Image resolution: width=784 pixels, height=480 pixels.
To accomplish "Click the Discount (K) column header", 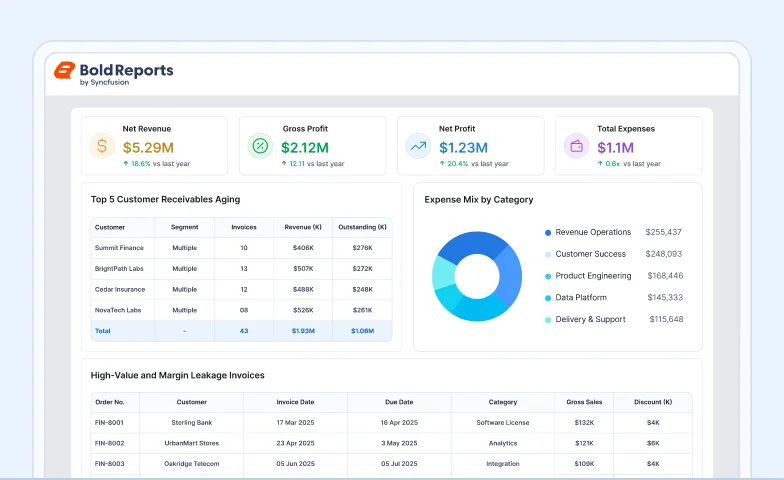I will pyautogui.click(x=653, y=402).
